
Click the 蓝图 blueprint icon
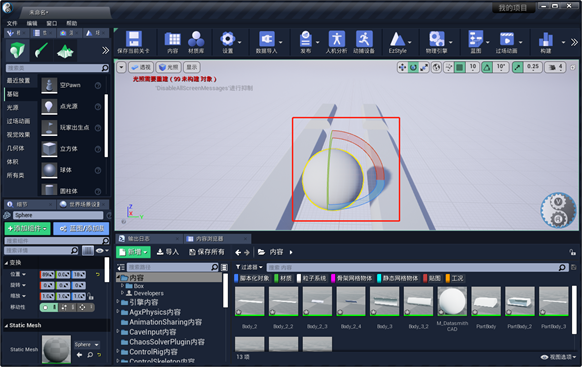[475, 39]
